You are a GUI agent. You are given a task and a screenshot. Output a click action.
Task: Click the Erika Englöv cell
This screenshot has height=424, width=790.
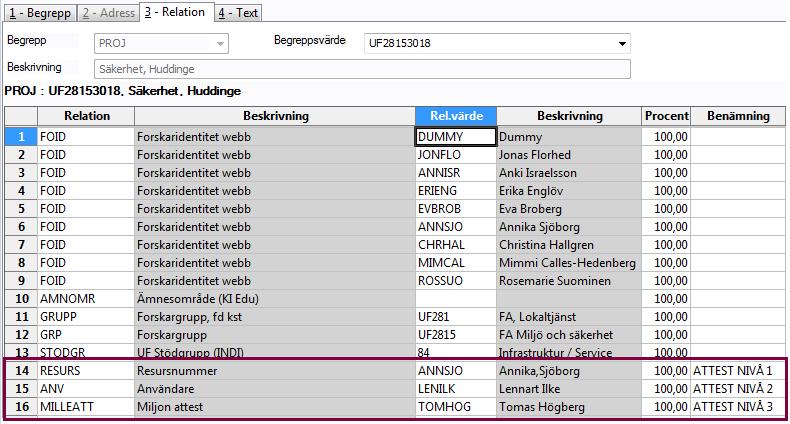pos(569,191)
